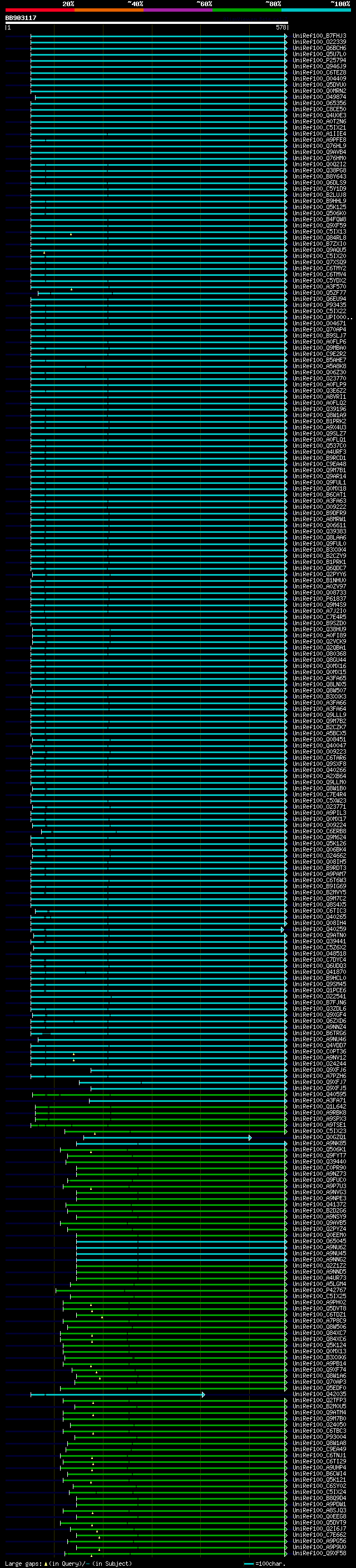Select hit label UniRef100_C7E662
356x1568 pixels.
[319, 1535]
